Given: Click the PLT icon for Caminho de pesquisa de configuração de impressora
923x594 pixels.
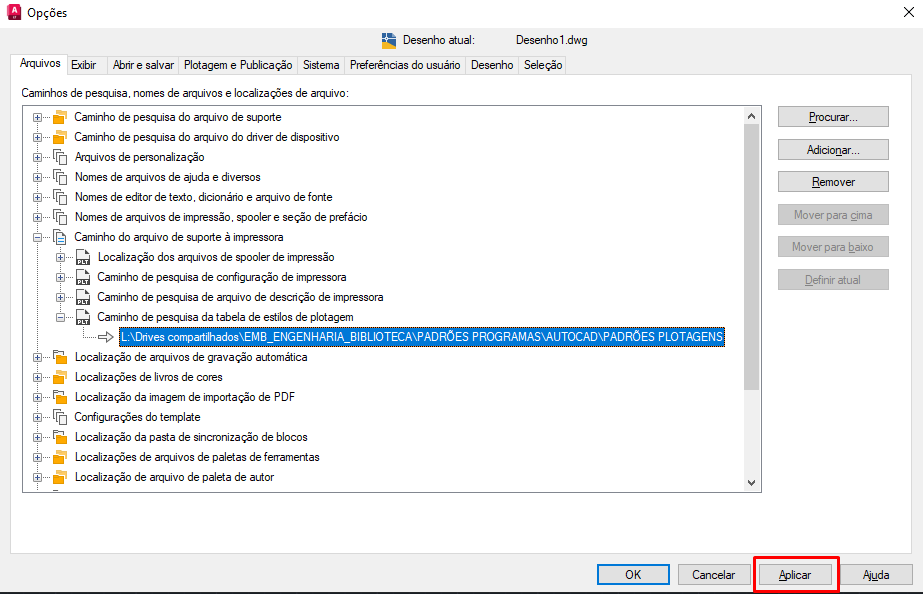Looking at the screenshot, I should tap(83, 277).
